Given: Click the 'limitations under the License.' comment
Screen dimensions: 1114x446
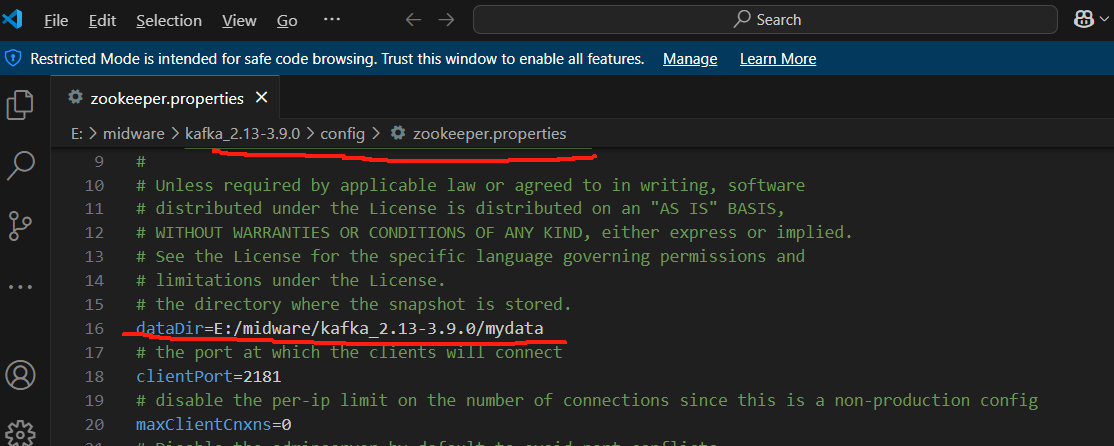Looking at the screenshot, I should (x=291, y=281).
